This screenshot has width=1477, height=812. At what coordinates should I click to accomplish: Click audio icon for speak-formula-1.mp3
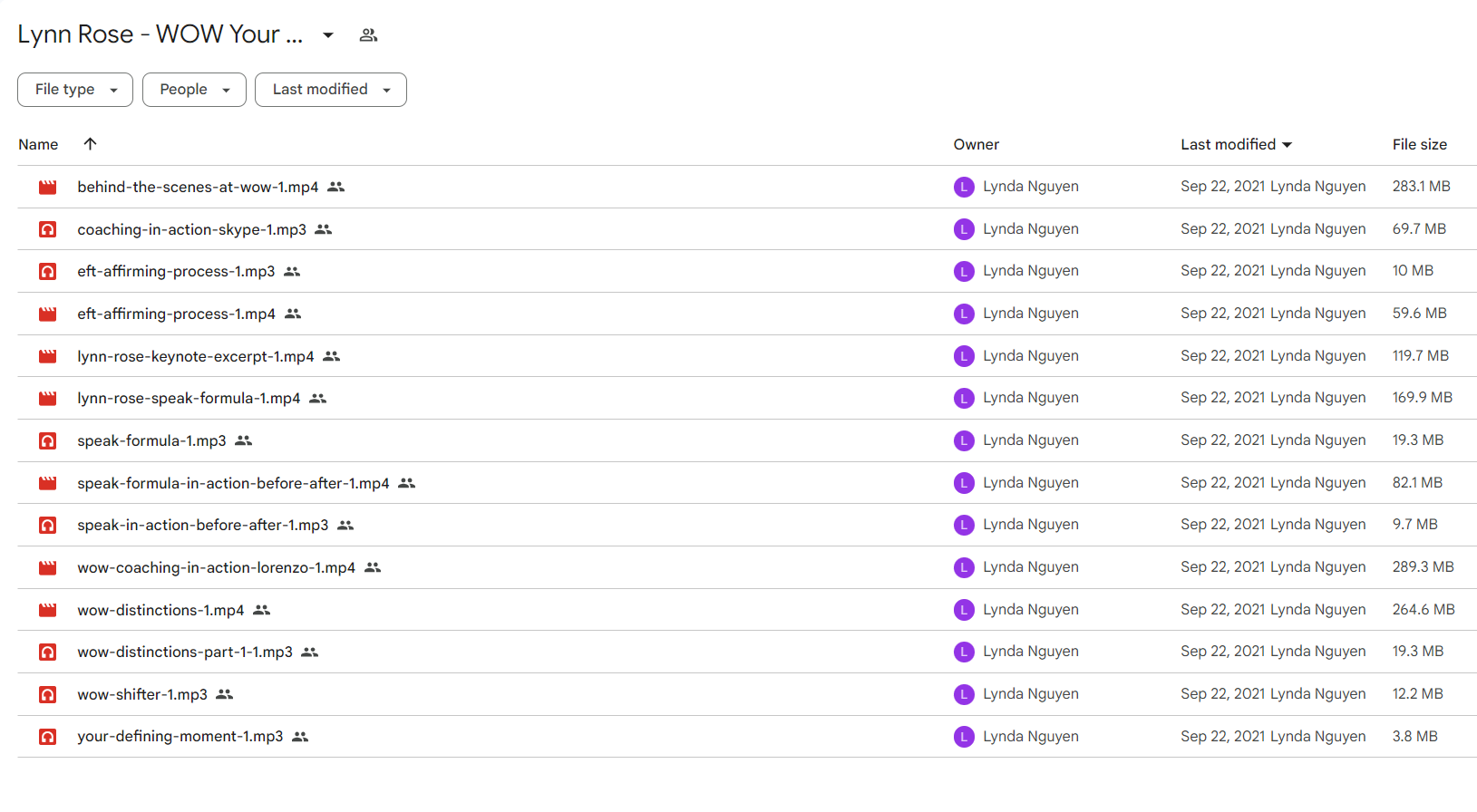[48, 440]
